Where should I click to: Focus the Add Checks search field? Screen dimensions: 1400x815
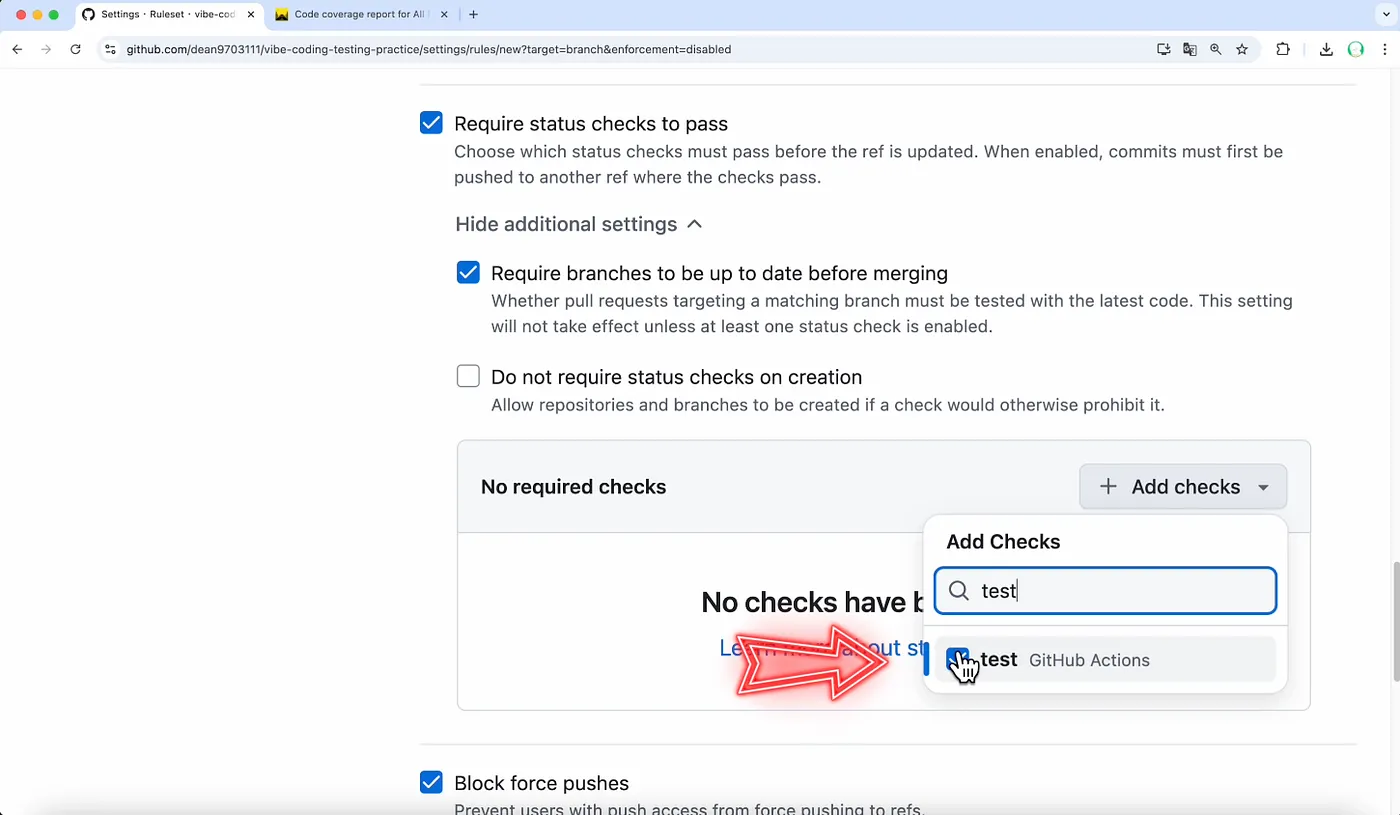[1105, 591]
